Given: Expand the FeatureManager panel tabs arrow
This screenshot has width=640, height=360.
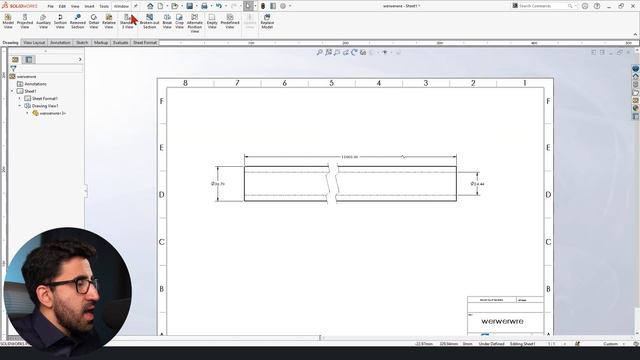Looking at the screenshot, I should click(80, 60).
